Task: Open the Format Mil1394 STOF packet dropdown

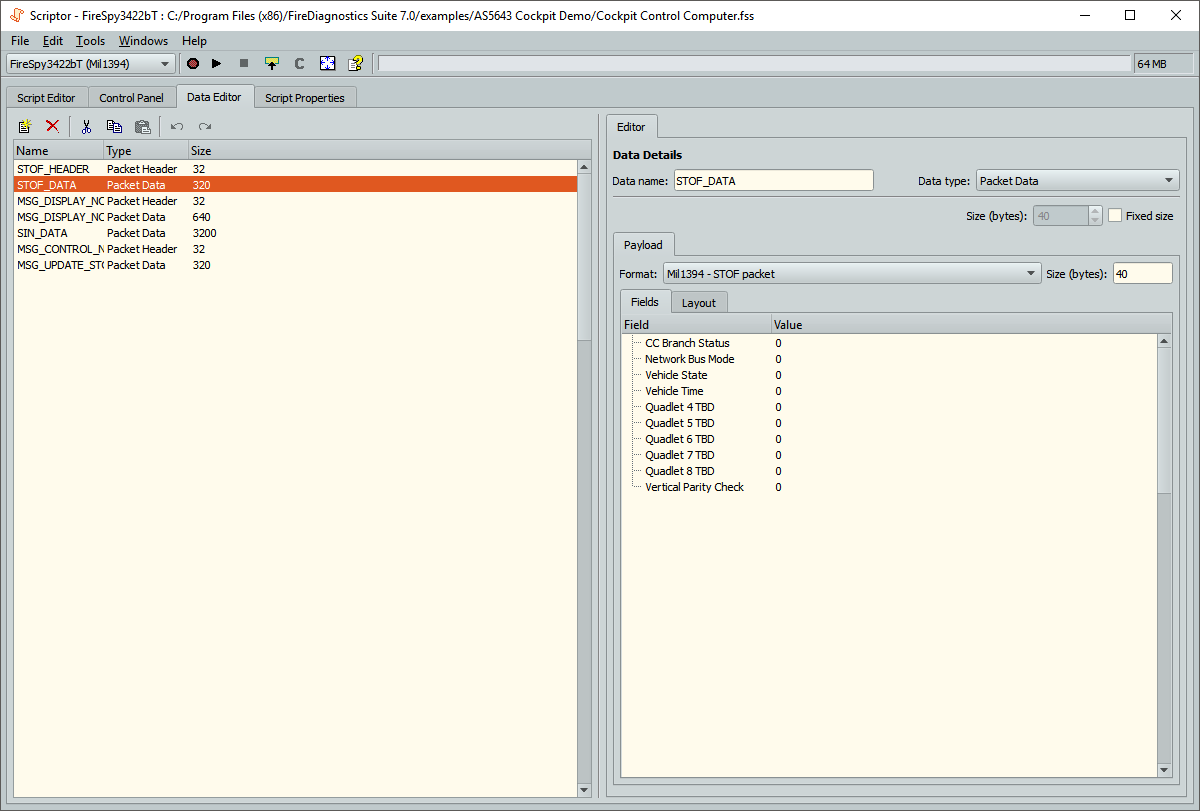Action: pos(852,273)
